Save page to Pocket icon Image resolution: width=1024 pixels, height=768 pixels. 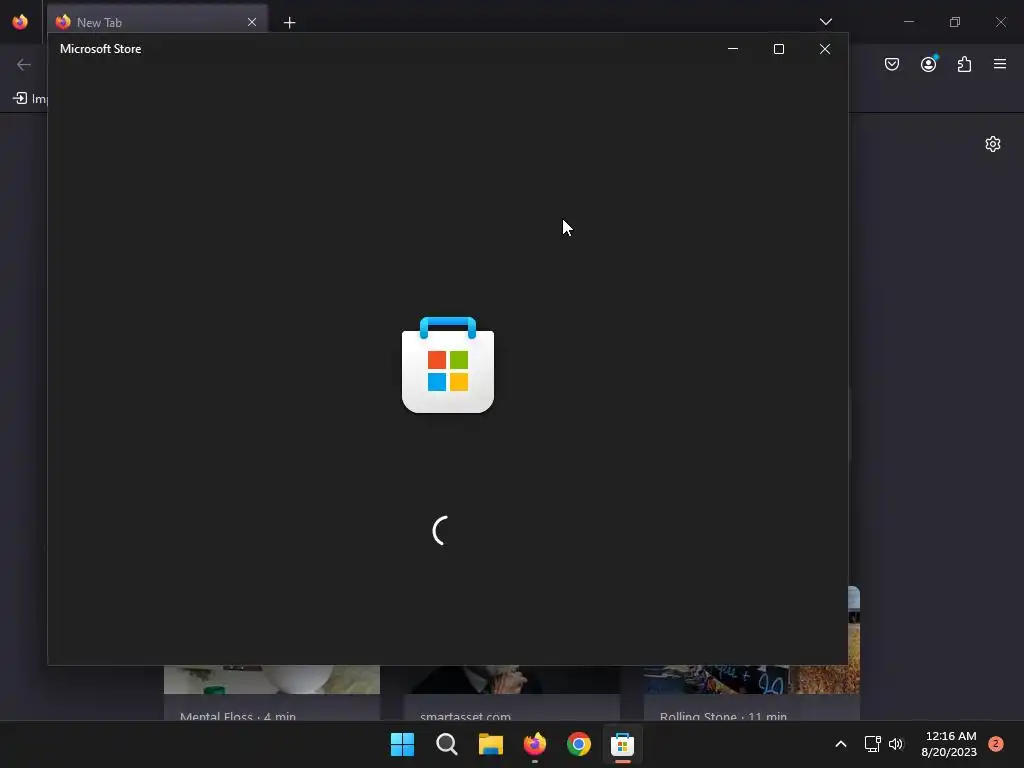point(892,64)
